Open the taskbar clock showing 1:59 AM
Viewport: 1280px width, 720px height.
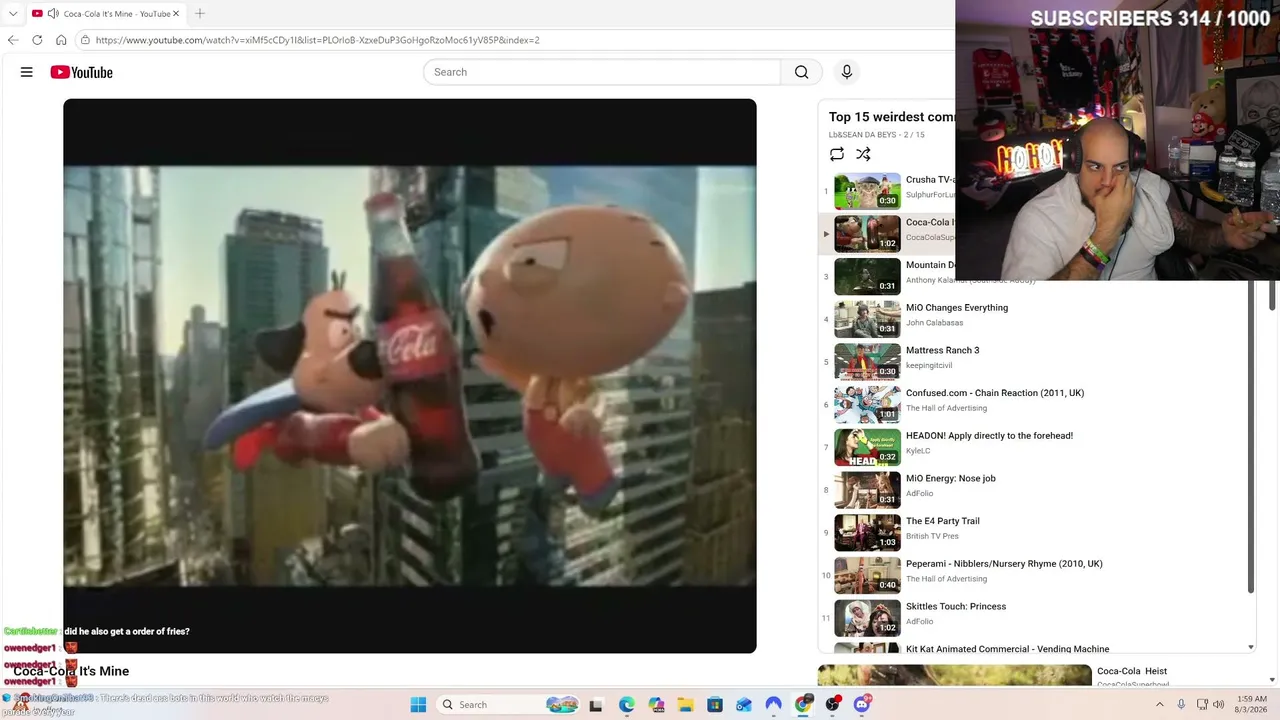click(x=1252, y=705)
